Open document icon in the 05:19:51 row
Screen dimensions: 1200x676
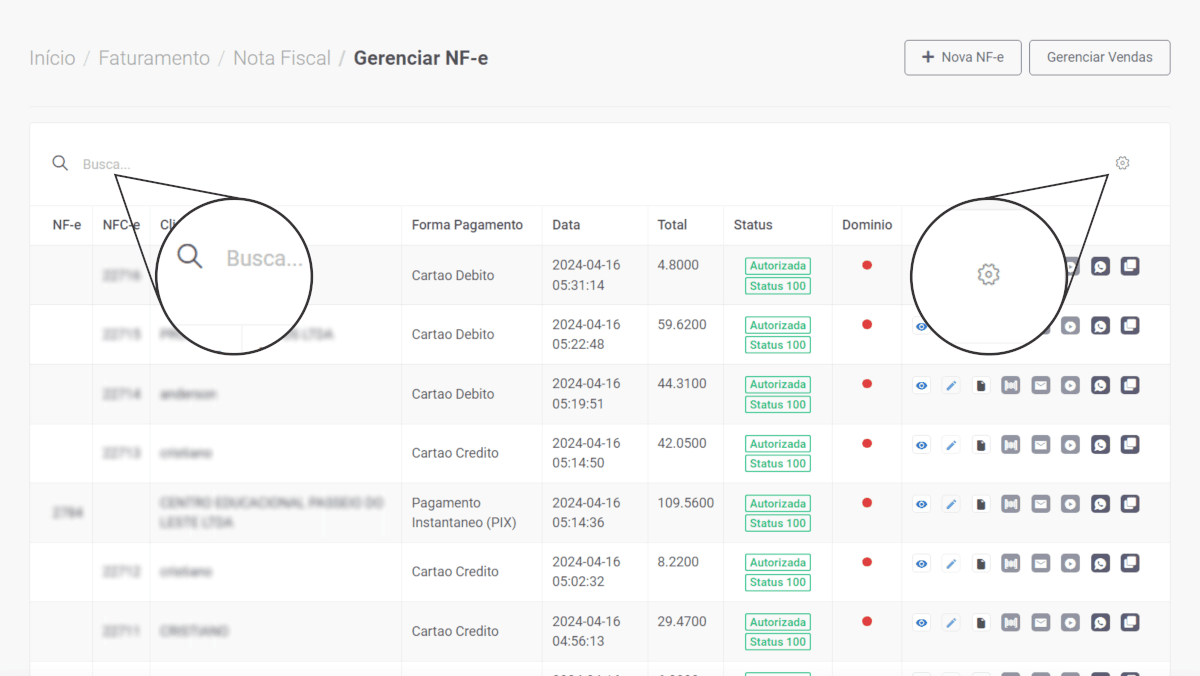coord(981,386)
